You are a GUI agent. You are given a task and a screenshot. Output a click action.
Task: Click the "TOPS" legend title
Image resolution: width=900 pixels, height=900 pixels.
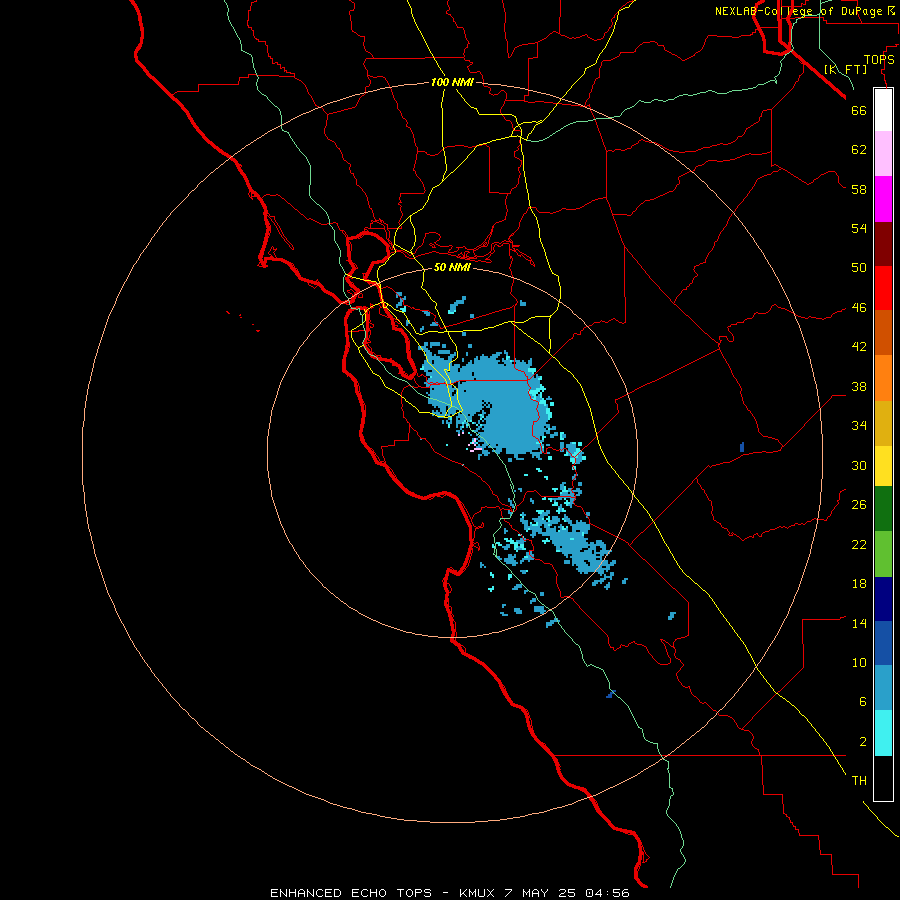(879, 60)
